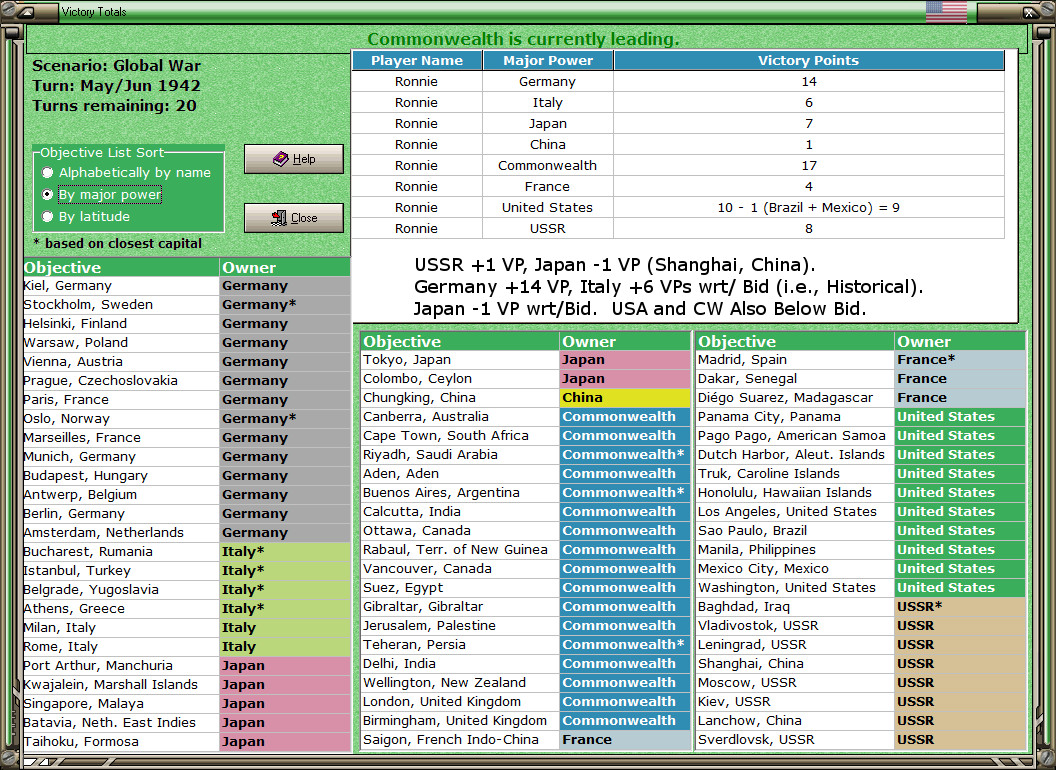Click 'Shanghai, China' objective row
The image size is (1056, 770).
860,664
